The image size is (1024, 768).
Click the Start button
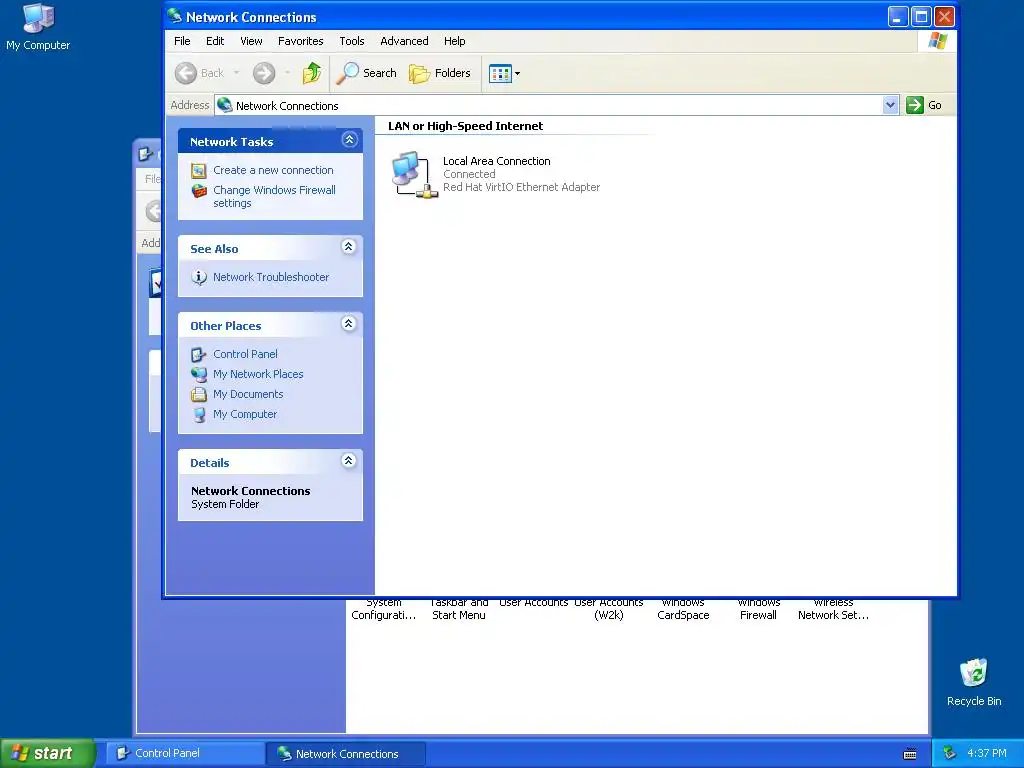pos(47,753)
